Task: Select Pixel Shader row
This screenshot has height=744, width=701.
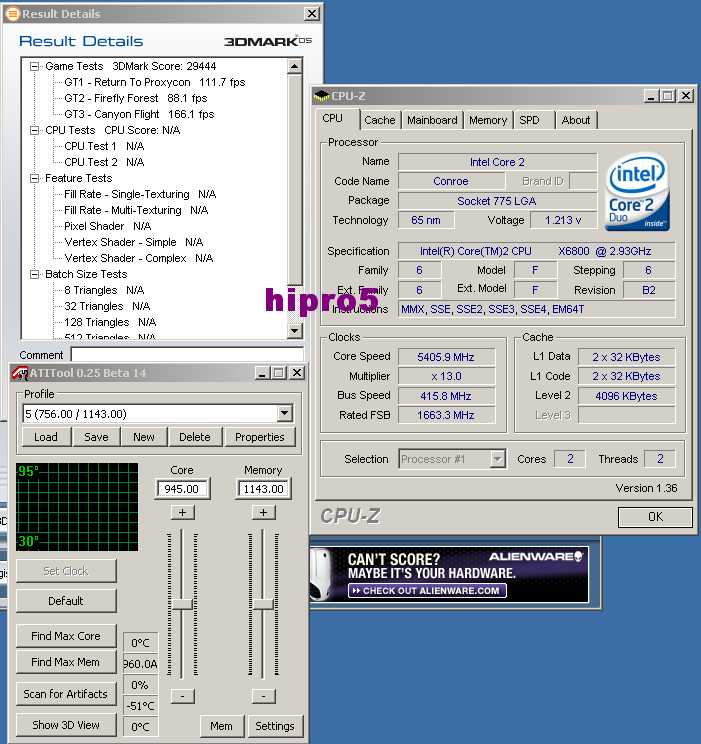Action: pyautogui.click(x=108, y=226)
